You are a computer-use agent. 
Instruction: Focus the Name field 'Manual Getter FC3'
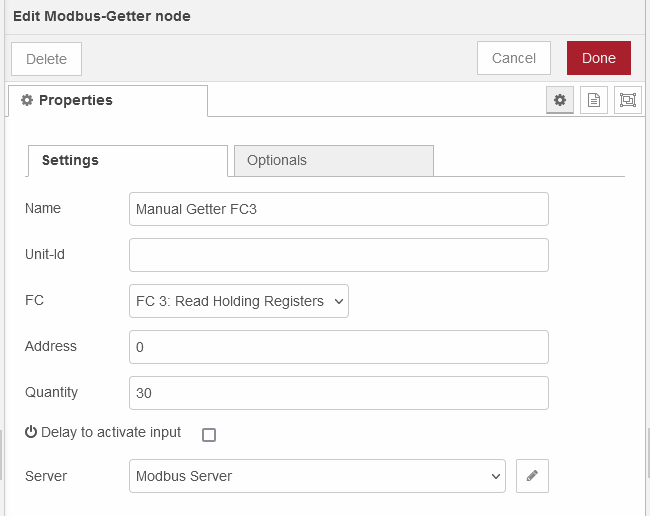tap(339, 209)
